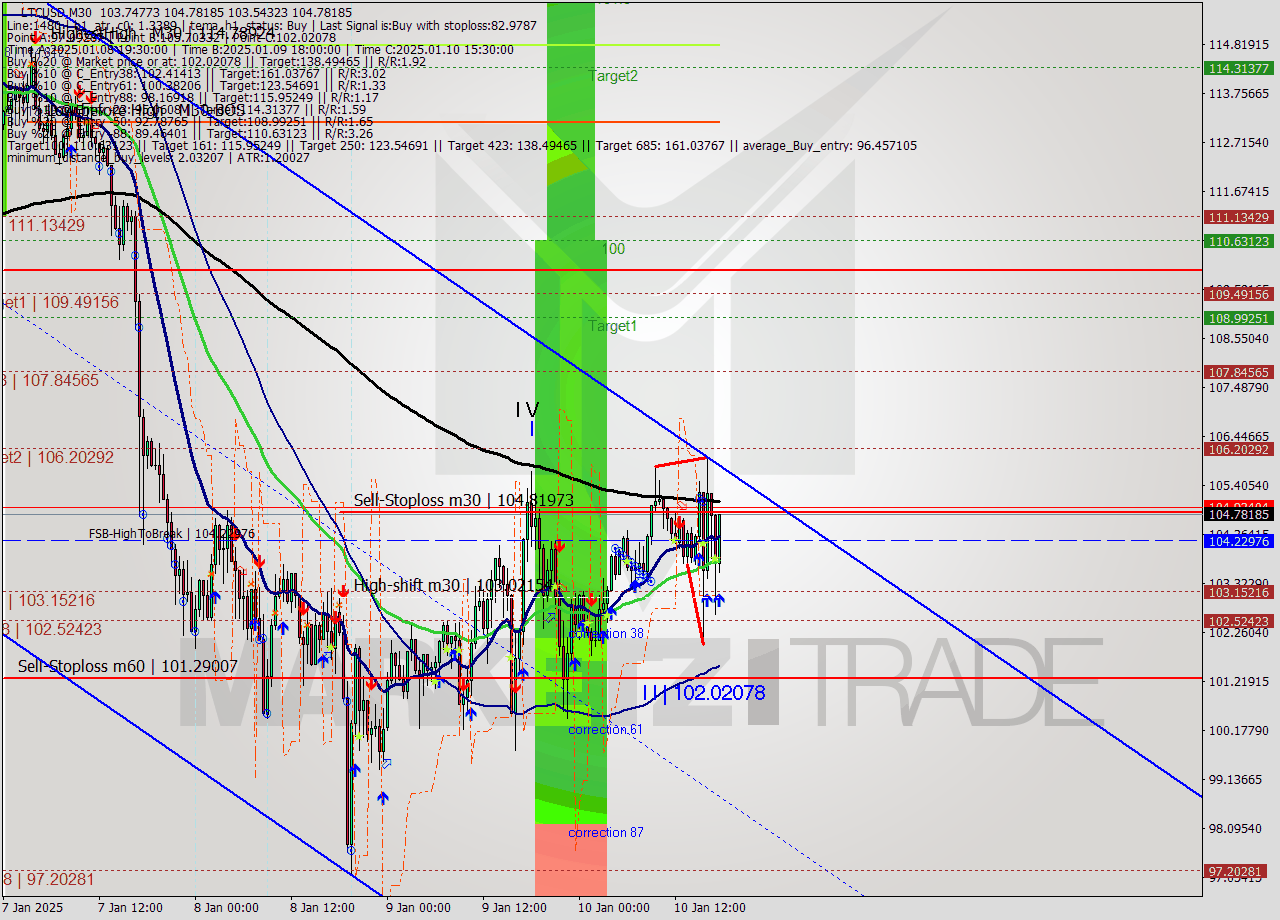Select the Sell-Stoploss m60 | 101.29007 label
1280x920 pixels.
(127, 666)
